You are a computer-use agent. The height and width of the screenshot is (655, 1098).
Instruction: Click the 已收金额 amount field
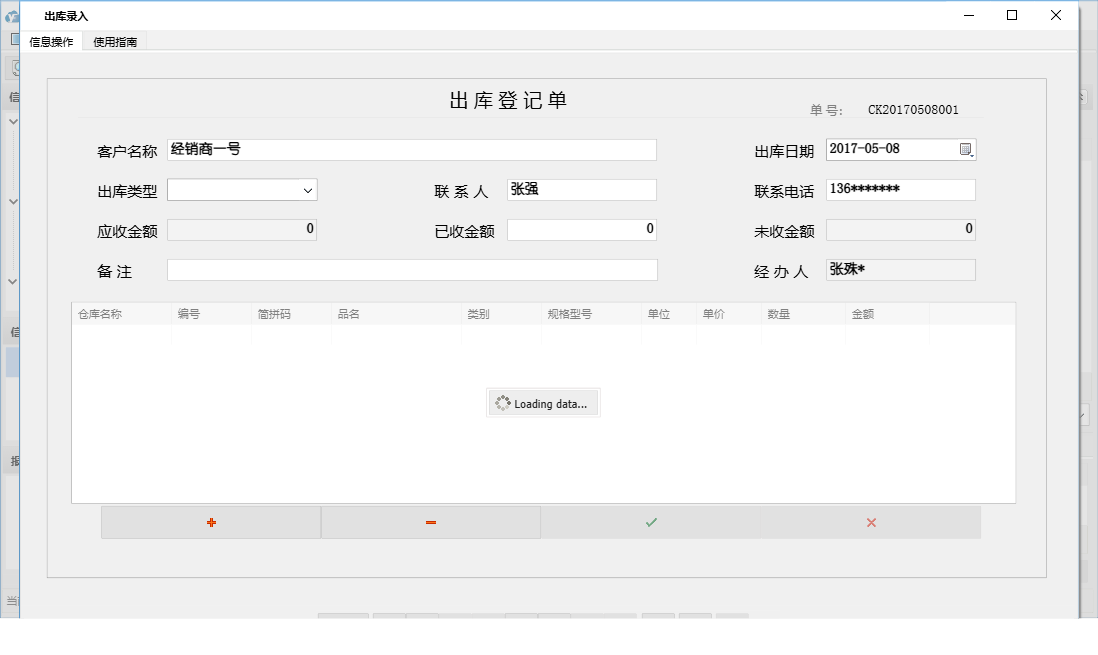click(580, 228)
